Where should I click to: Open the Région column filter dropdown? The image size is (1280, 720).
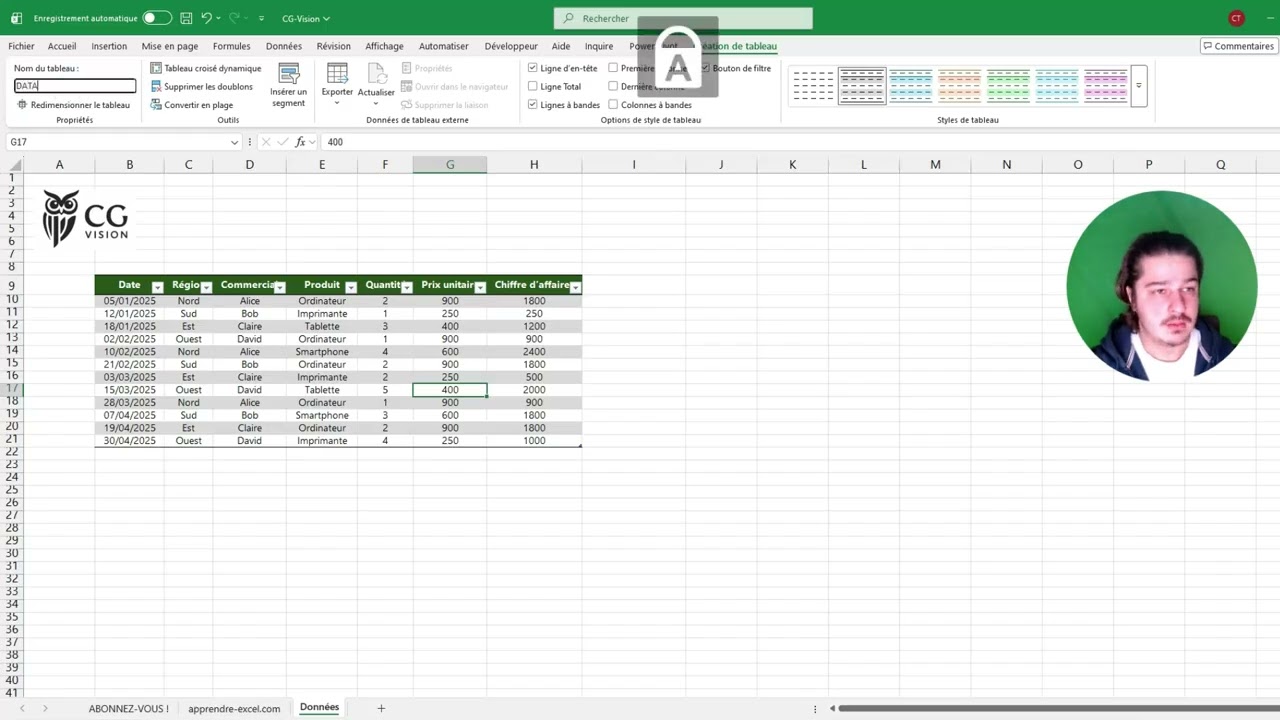(x=206, y=287)
